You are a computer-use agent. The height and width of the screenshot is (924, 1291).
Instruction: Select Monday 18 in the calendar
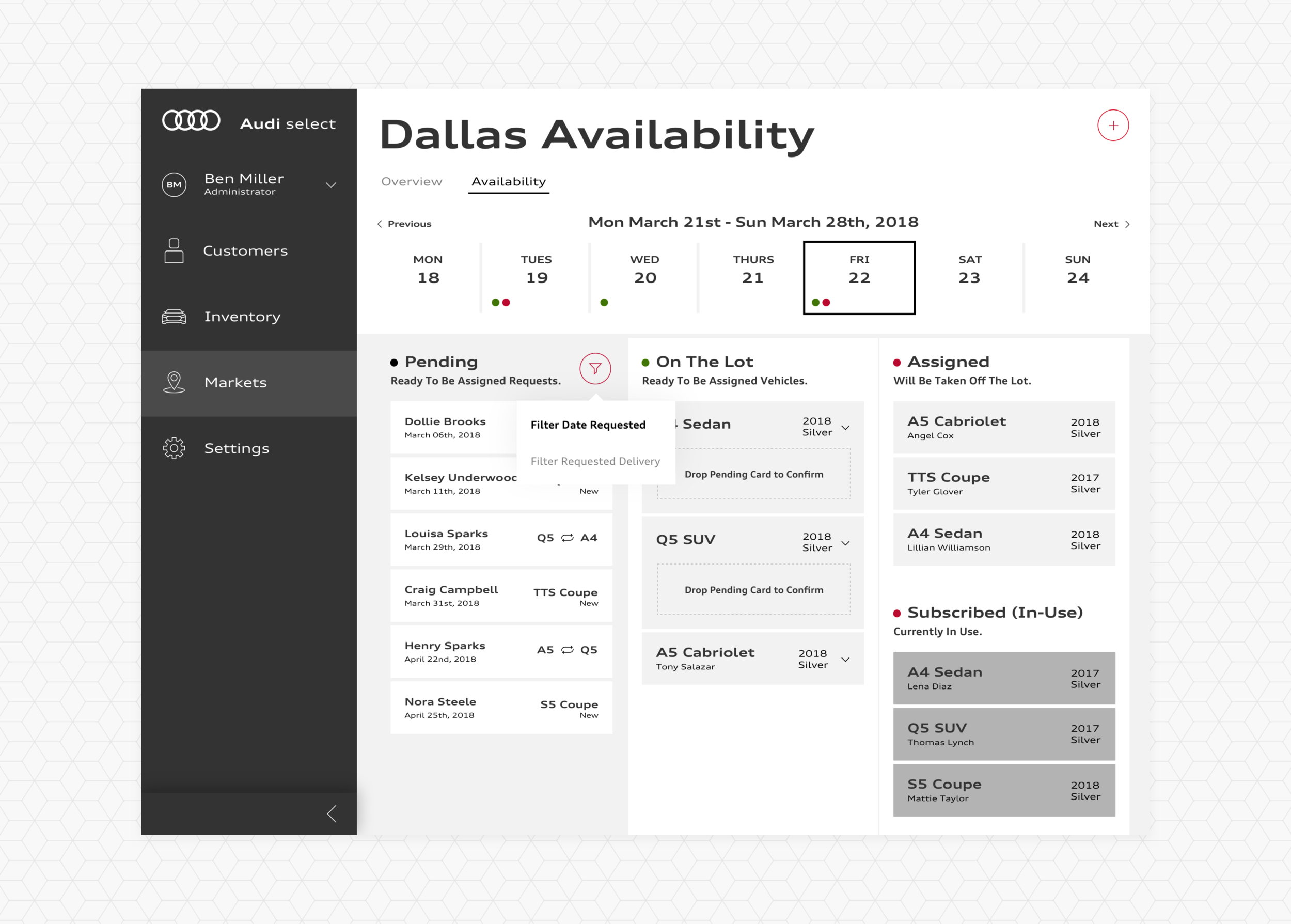(x=428, y=278)
